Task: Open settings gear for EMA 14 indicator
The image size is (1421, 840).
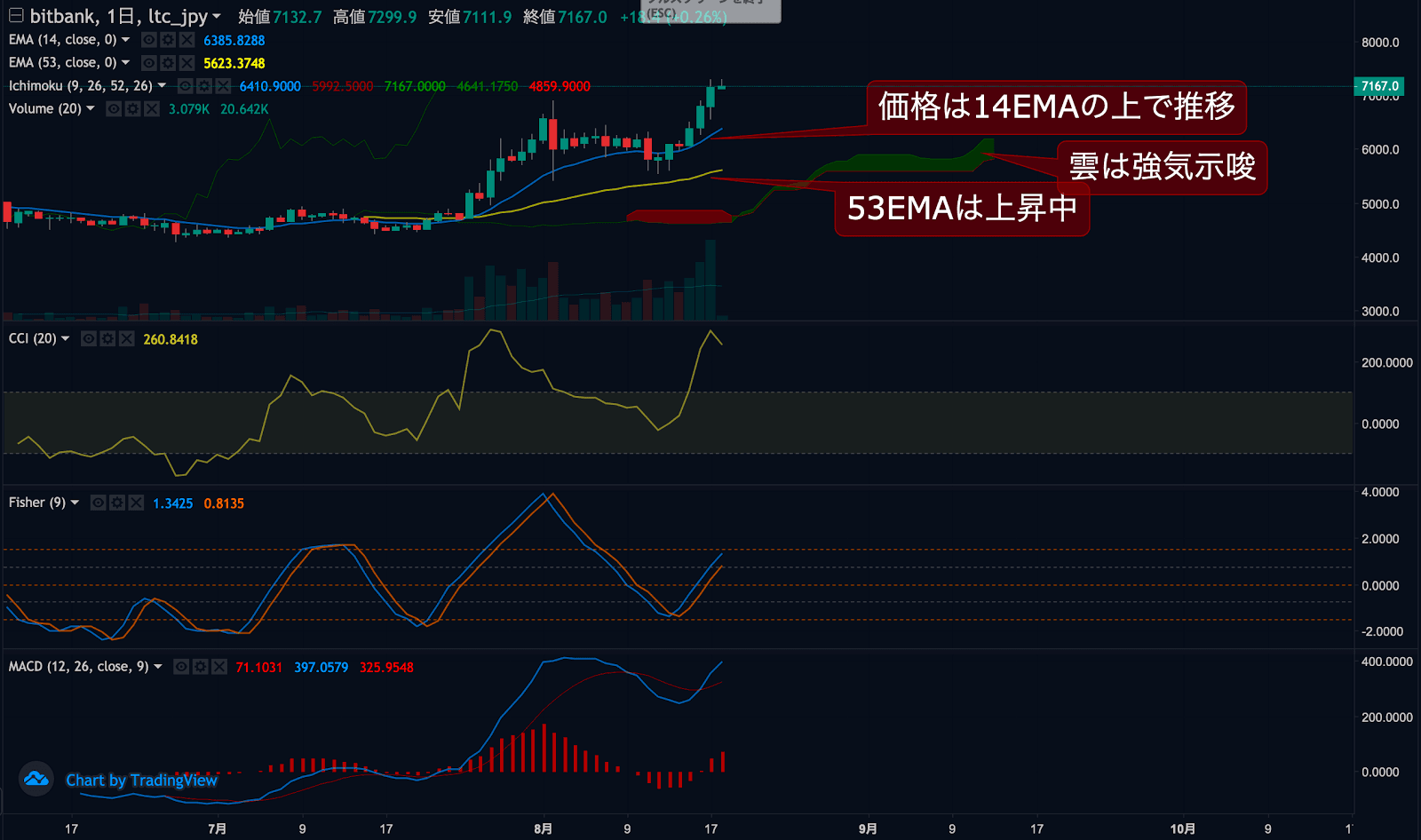Action: coord(168,40)
